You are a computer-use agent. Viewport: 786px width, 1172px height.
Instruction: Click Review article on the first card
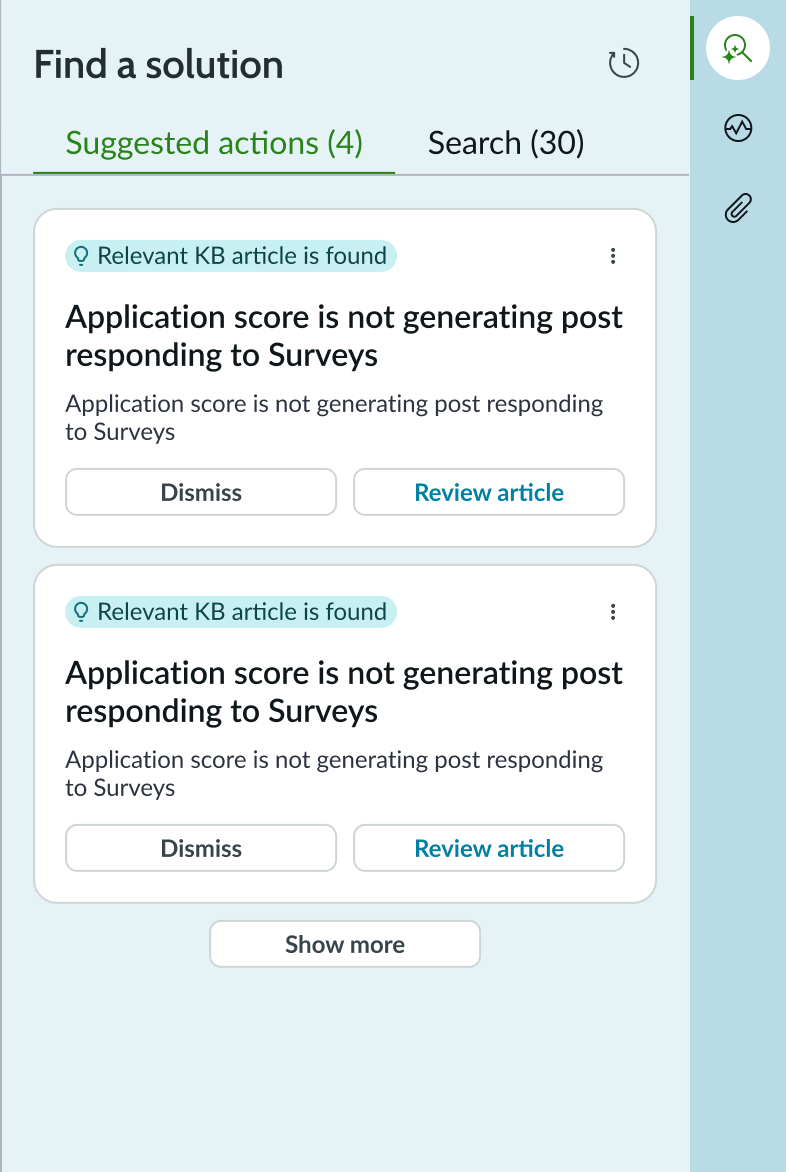[x=488, y=492]
